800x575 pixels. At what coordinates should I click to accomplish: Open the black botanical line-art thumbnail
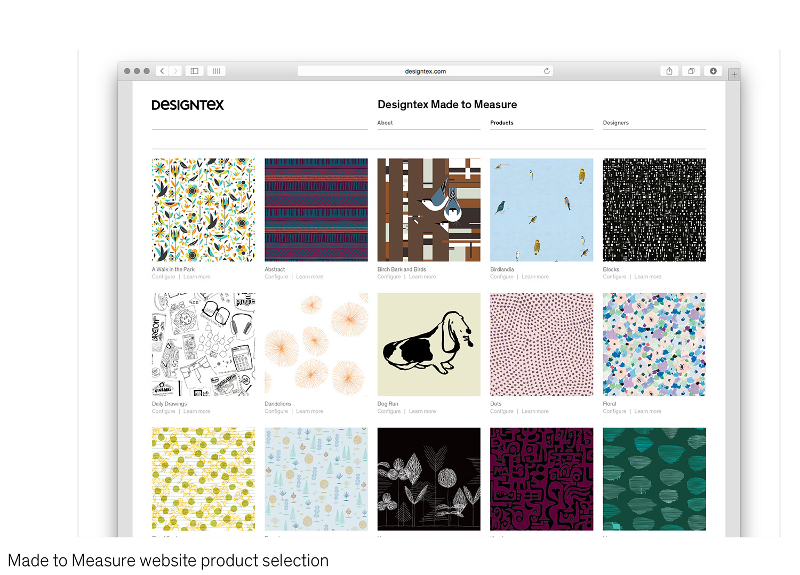(429, 479)
